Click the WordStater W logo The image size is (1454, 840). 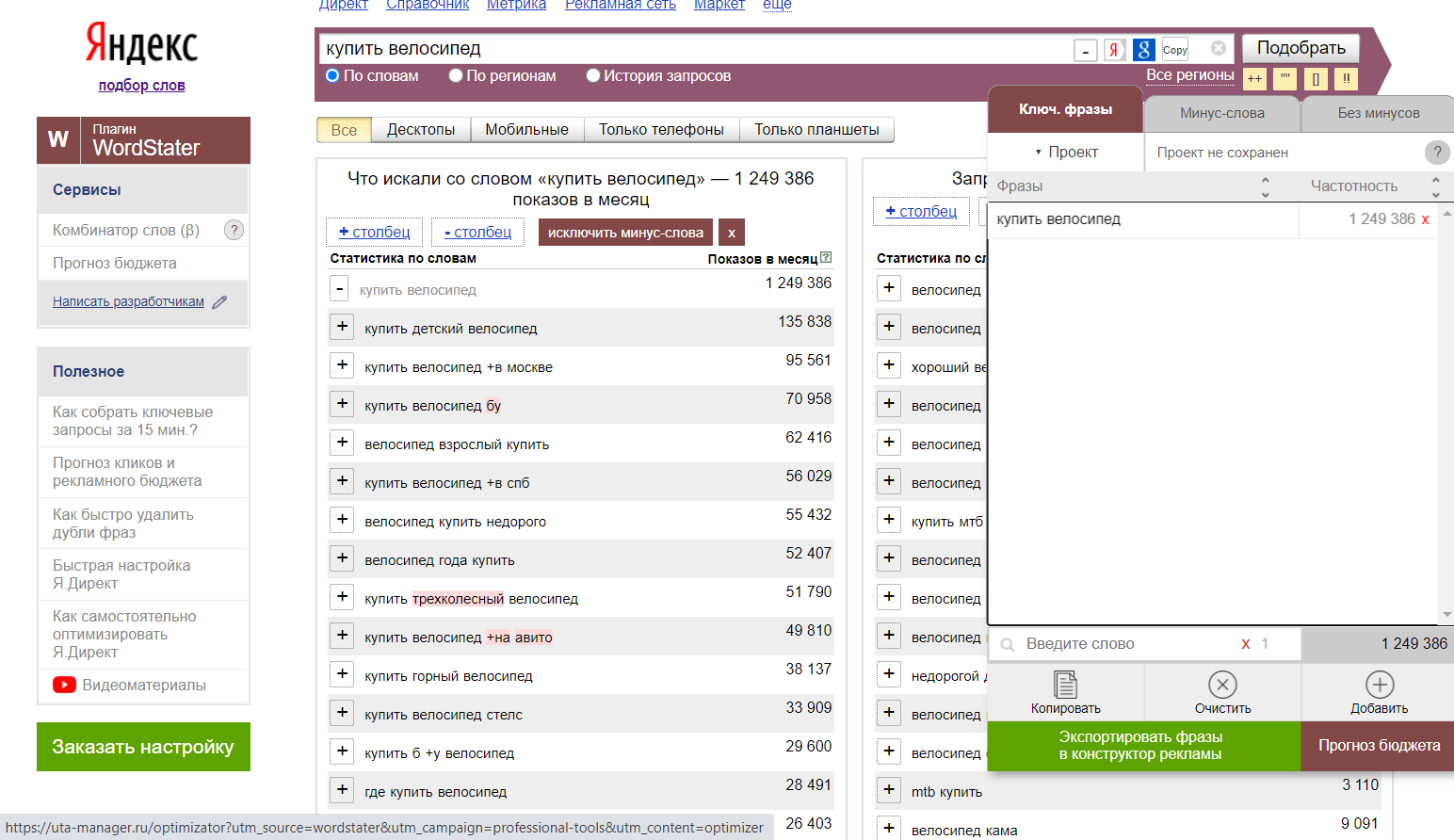tap(58, 140)
